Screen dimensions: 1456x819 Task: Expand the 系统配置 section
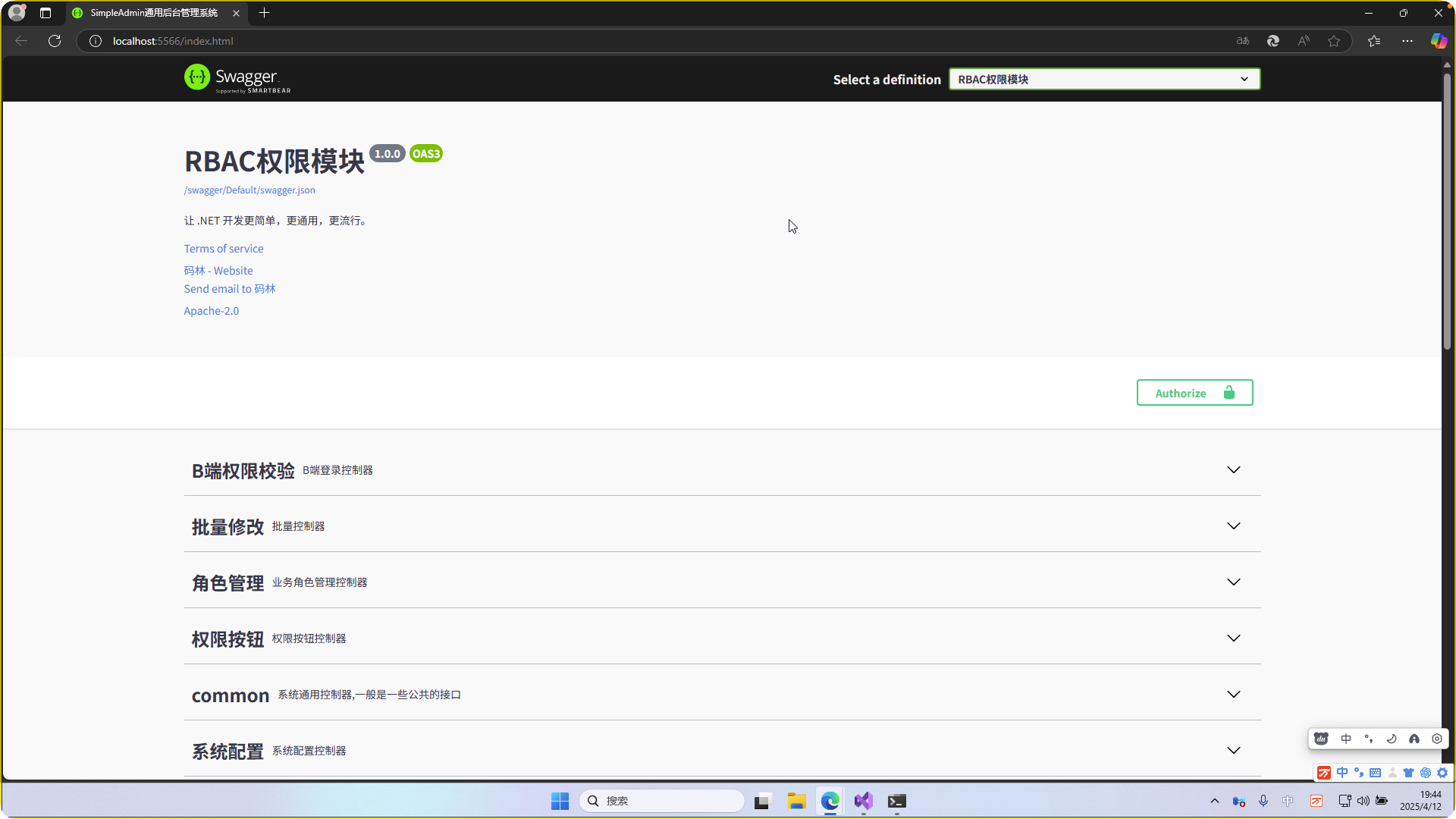click(1234, 751)
